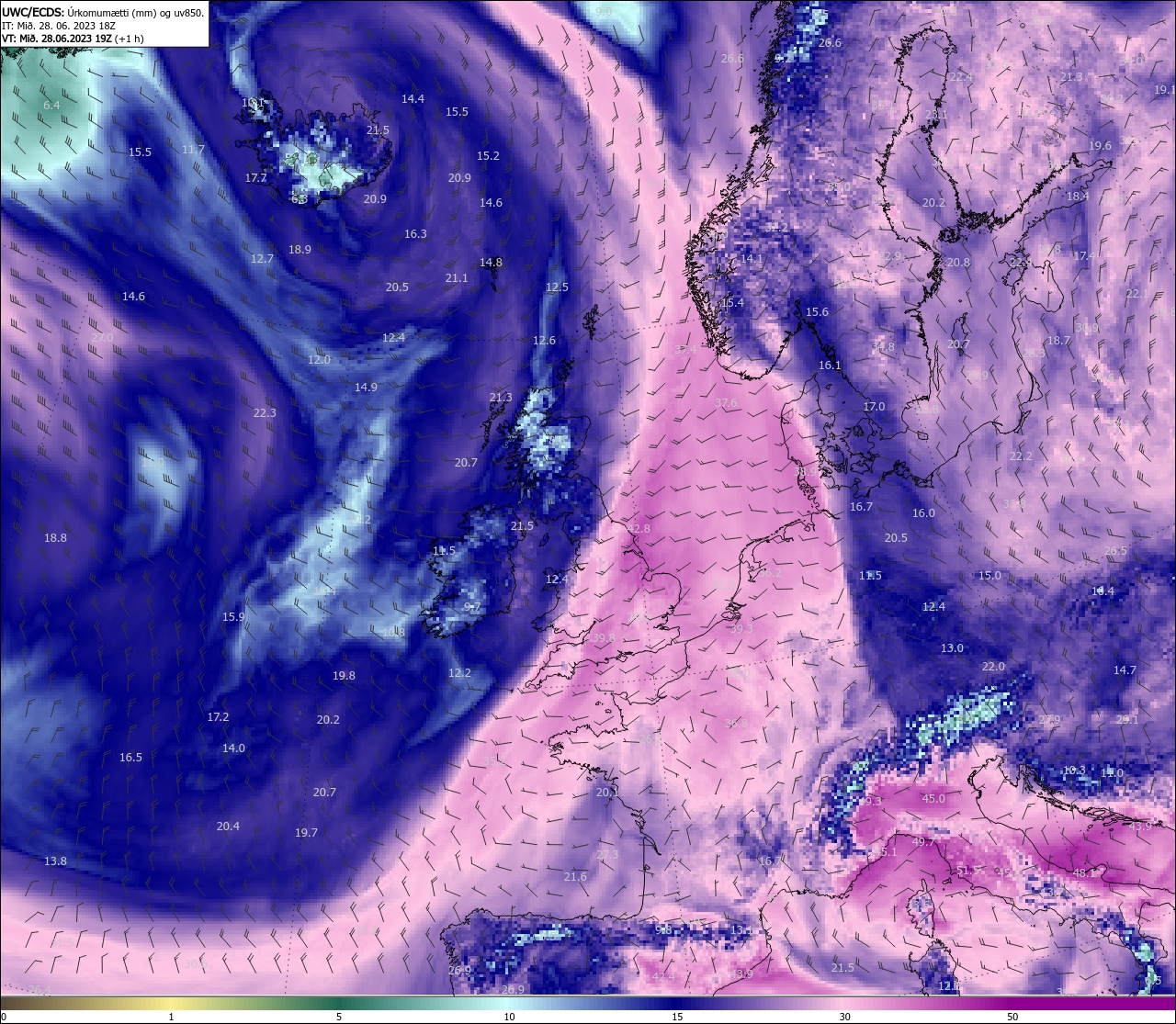The width and height of the screenshot is (1176, 1024).
Task: Click the map value '14.4'
Action: [x=413, y=99]
